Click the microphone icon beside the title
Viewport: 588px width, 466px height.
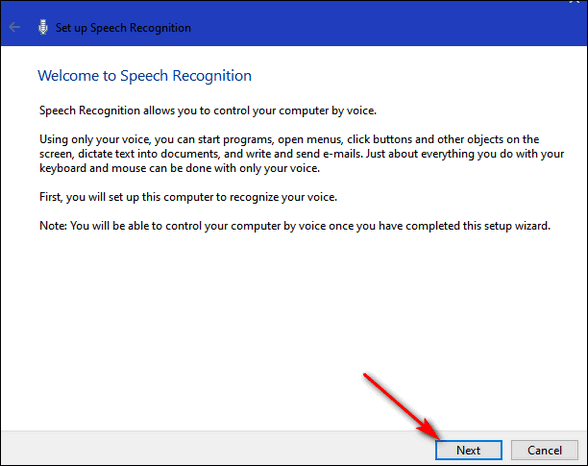[43, 27]
